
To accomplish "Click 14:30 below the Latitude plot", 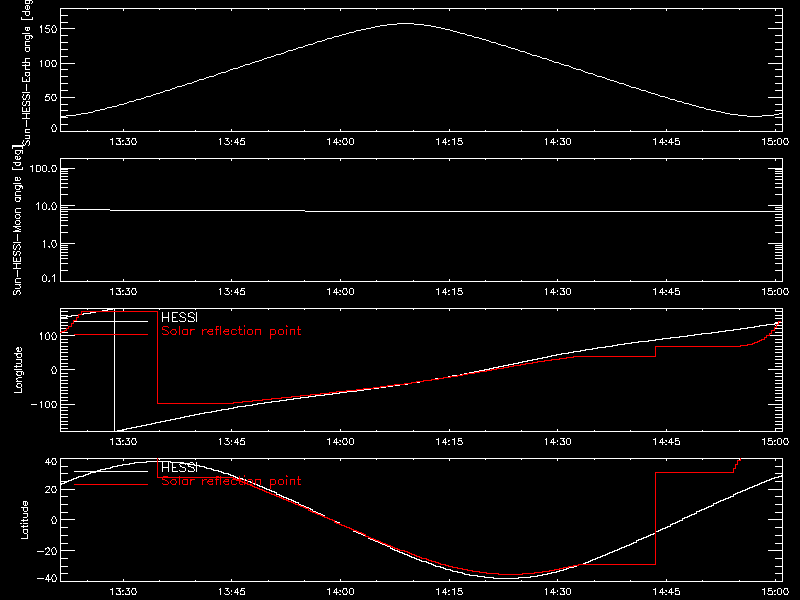I will [558, 591].
